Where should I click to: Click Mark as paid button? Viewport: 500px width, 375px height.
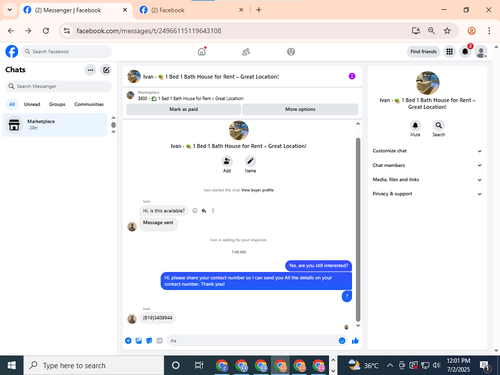[x=184, y=109]
